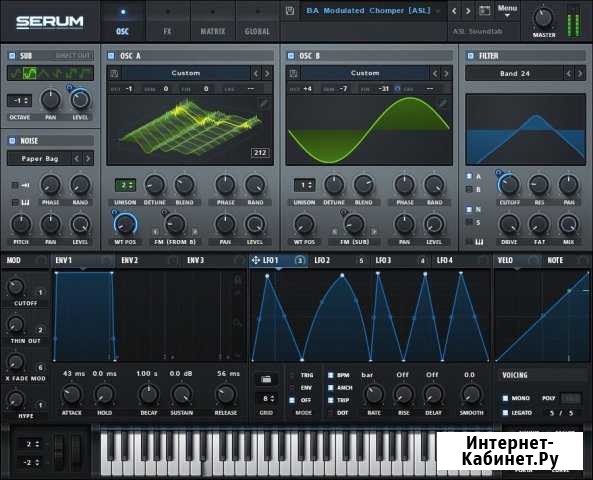Go to next preset arrow
Image resolution: width=593 pixels, height=480 pixels.
click(x=468, y=11)
